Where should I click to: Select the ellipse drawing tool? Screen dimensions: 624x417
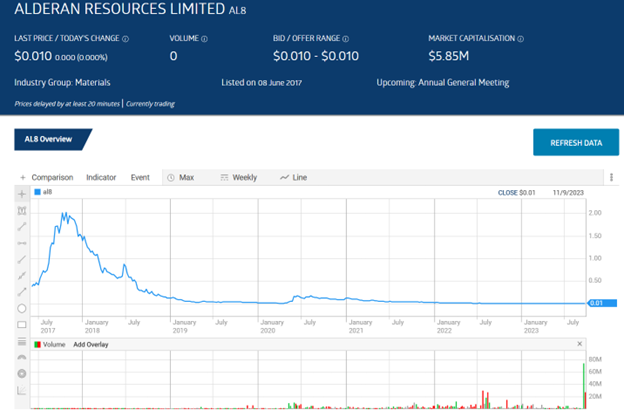pyautogui.click(x=22, y=308)
